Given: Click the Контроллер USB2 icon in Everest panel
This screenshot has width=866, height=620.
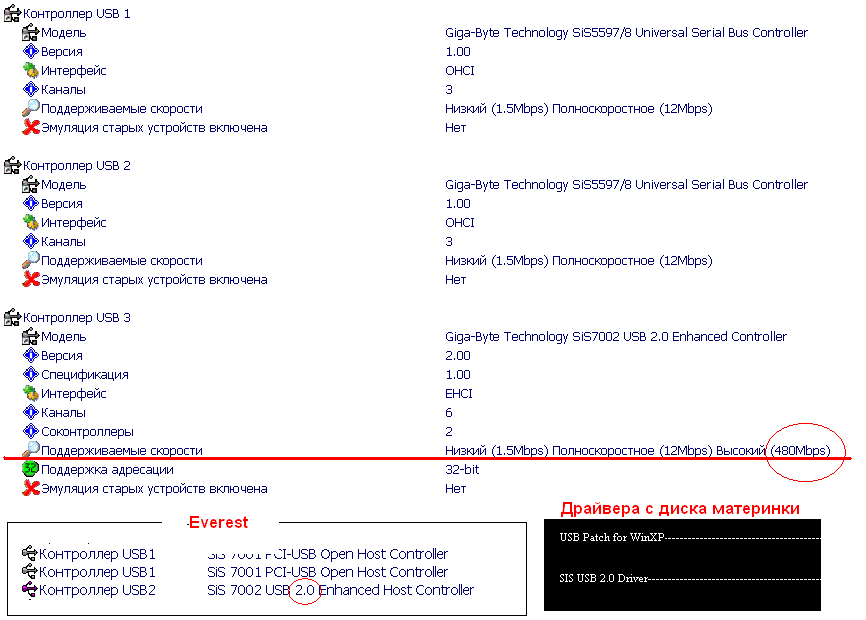Looking at the screenshot, I should point(29,590).
